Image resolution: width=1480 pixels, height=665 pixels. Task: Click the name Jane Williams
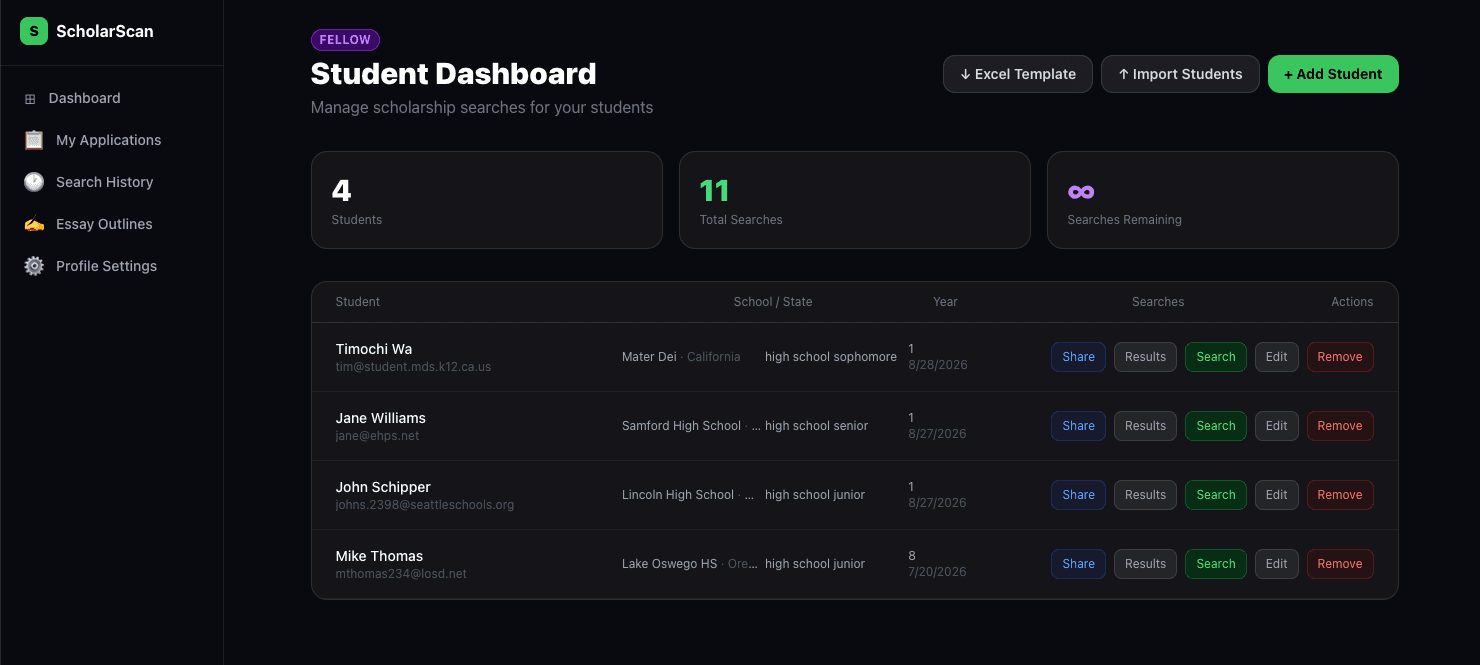tap(381, 418)
